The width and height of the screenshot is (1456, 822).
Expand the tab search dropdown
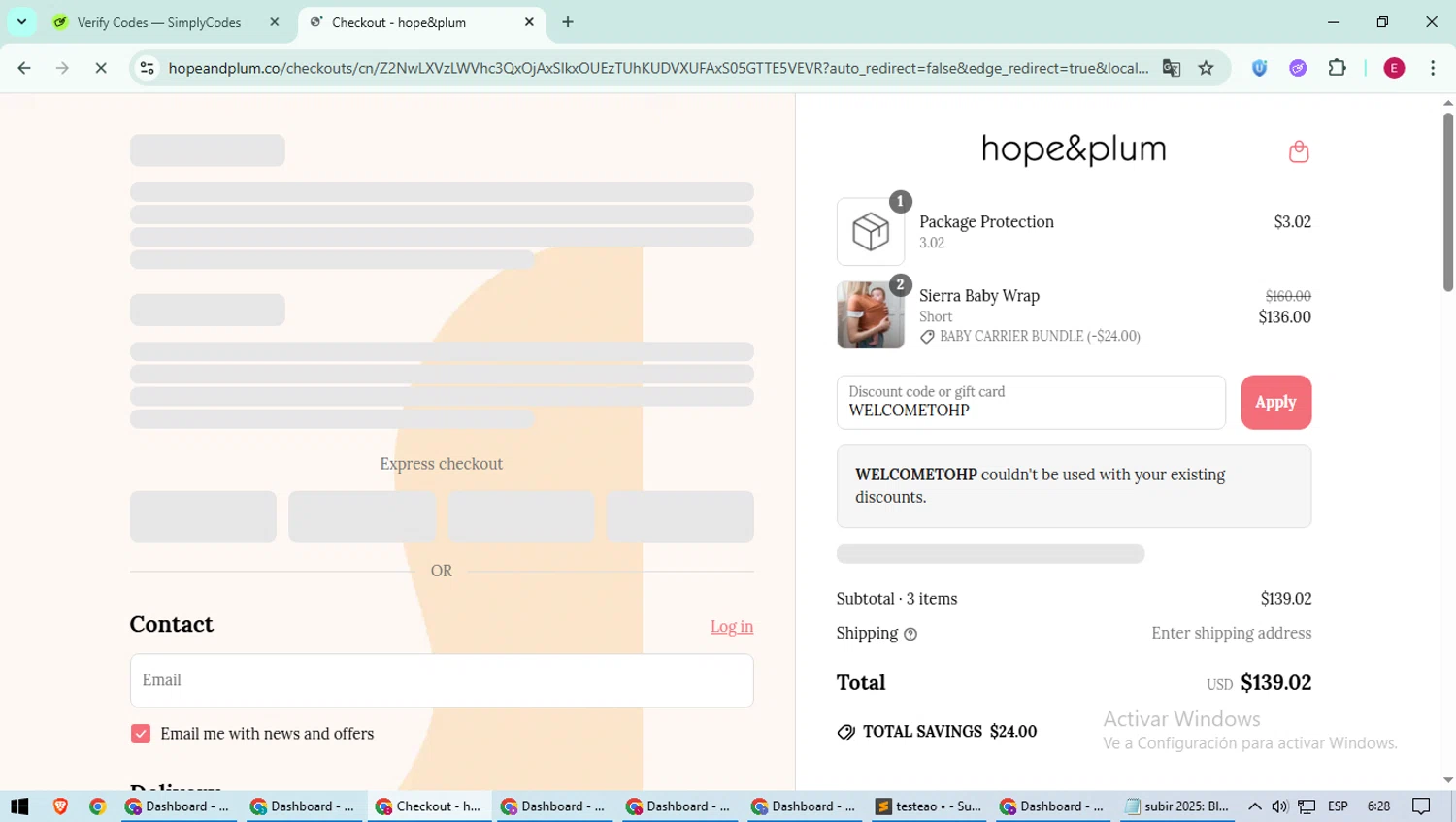click(x=21, y=22)
